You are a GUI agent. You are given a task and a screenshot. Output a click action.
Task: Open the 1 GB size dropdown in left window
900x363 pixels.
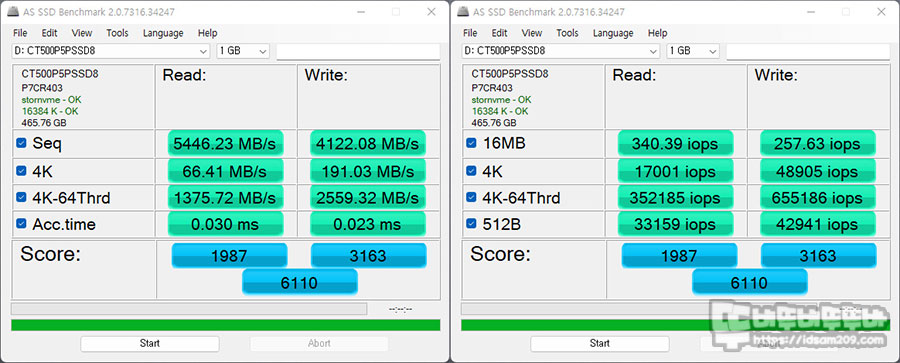coord(243,51)
